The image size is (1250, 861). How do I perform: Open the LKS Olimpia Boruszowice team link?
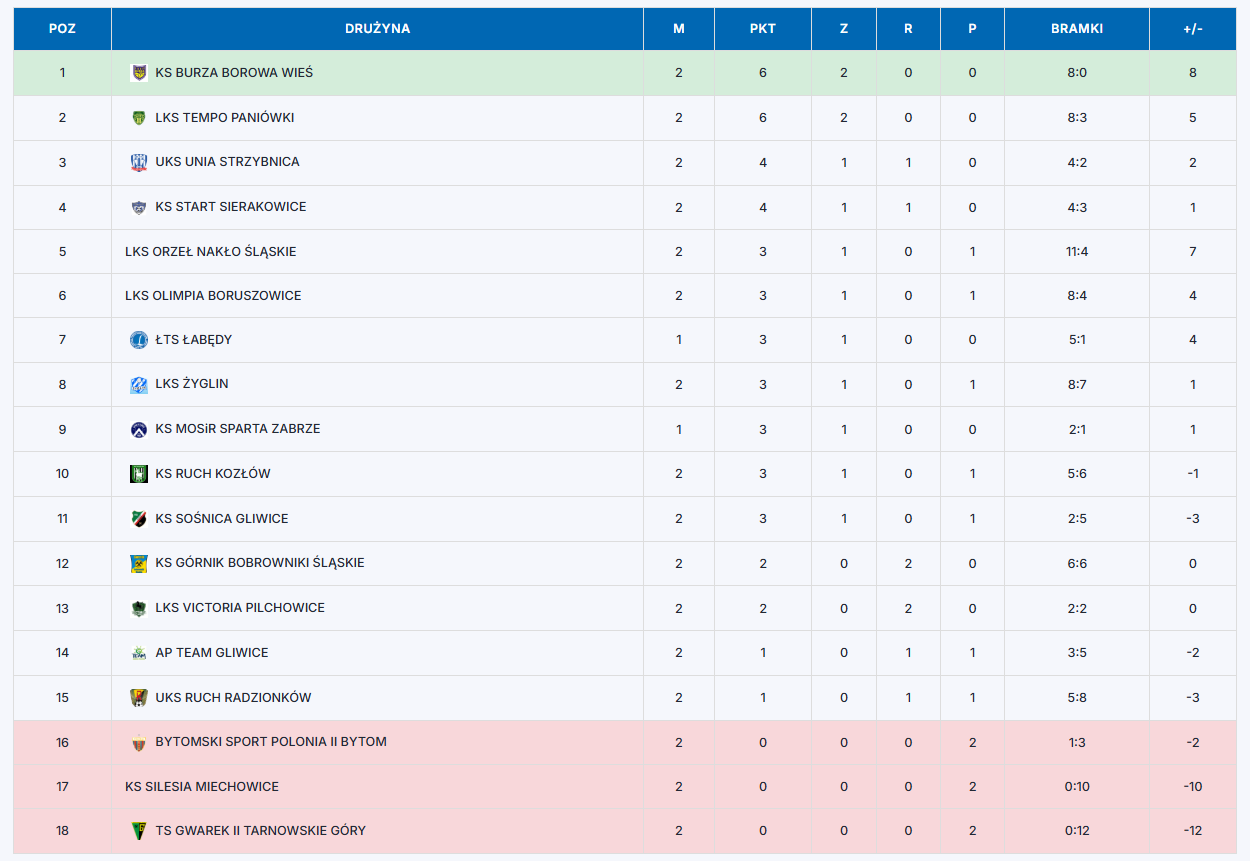click(213, 296)
